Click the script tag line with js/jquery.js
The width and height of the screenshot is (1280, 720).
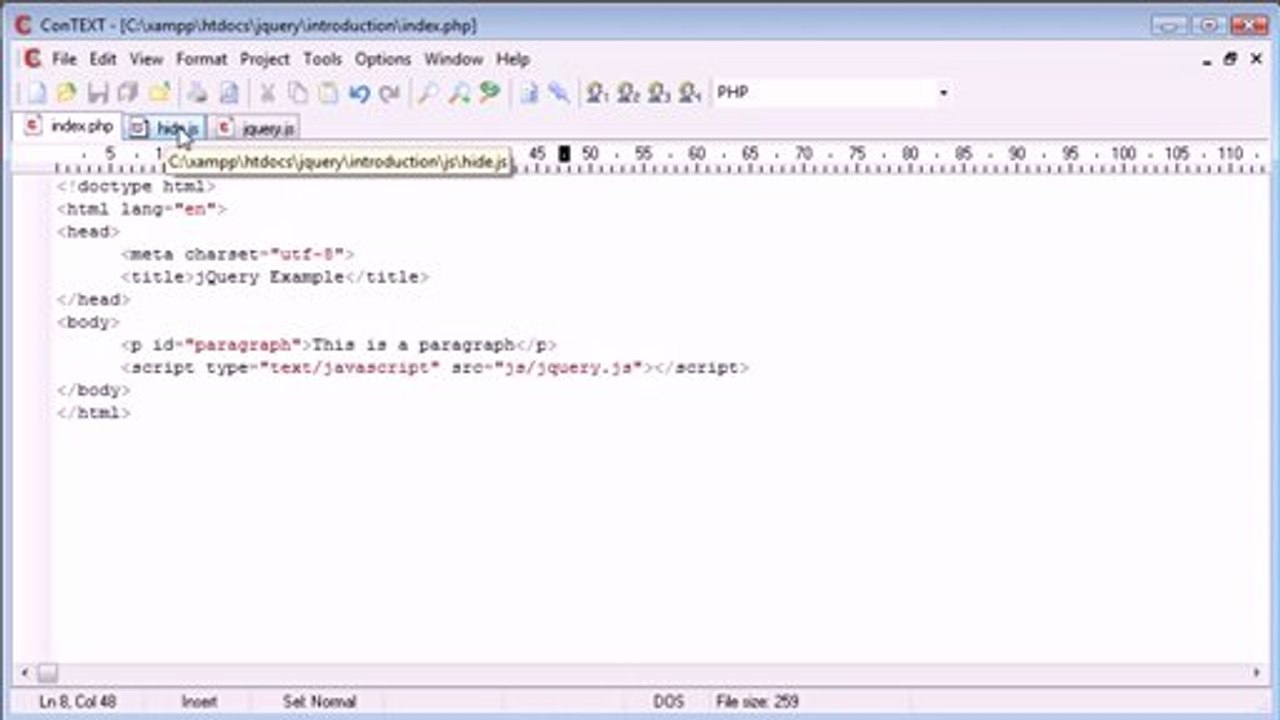pos(434,368)
